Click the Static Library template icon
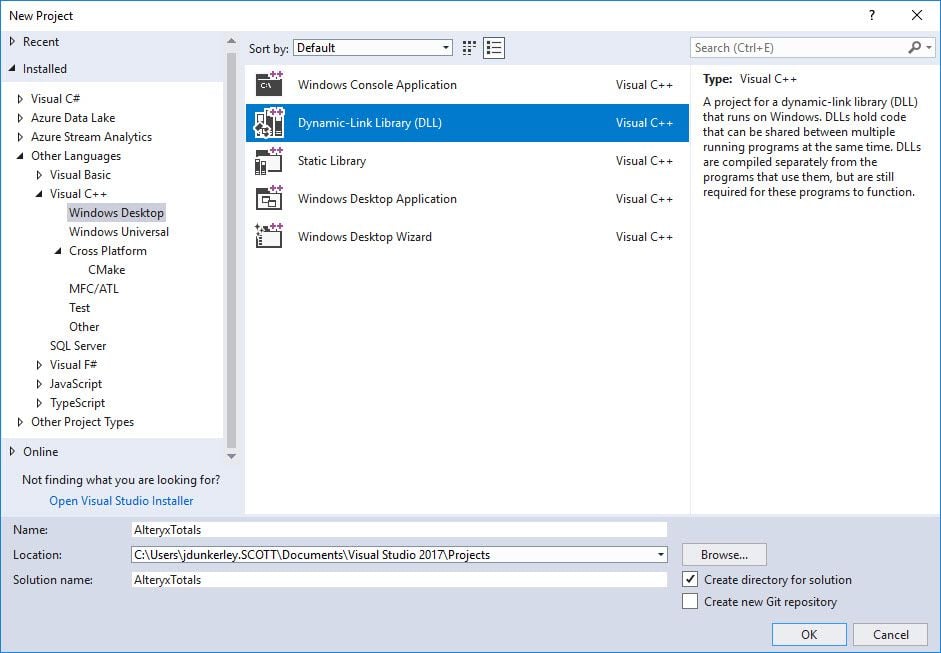 click(x=269, y=161)
